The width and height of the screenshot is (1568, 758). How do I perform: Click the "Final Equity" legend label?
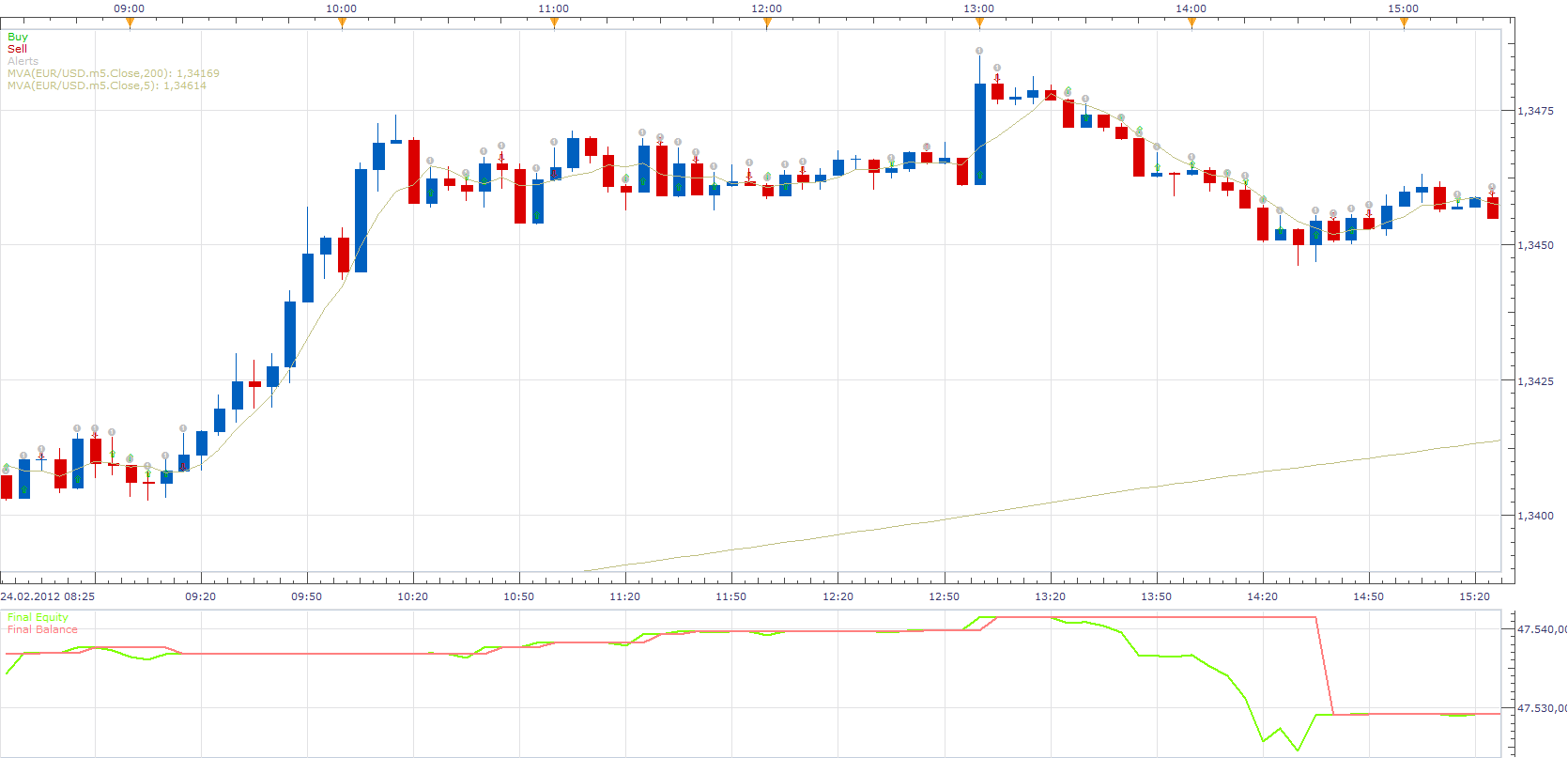(x=38, y=617)
